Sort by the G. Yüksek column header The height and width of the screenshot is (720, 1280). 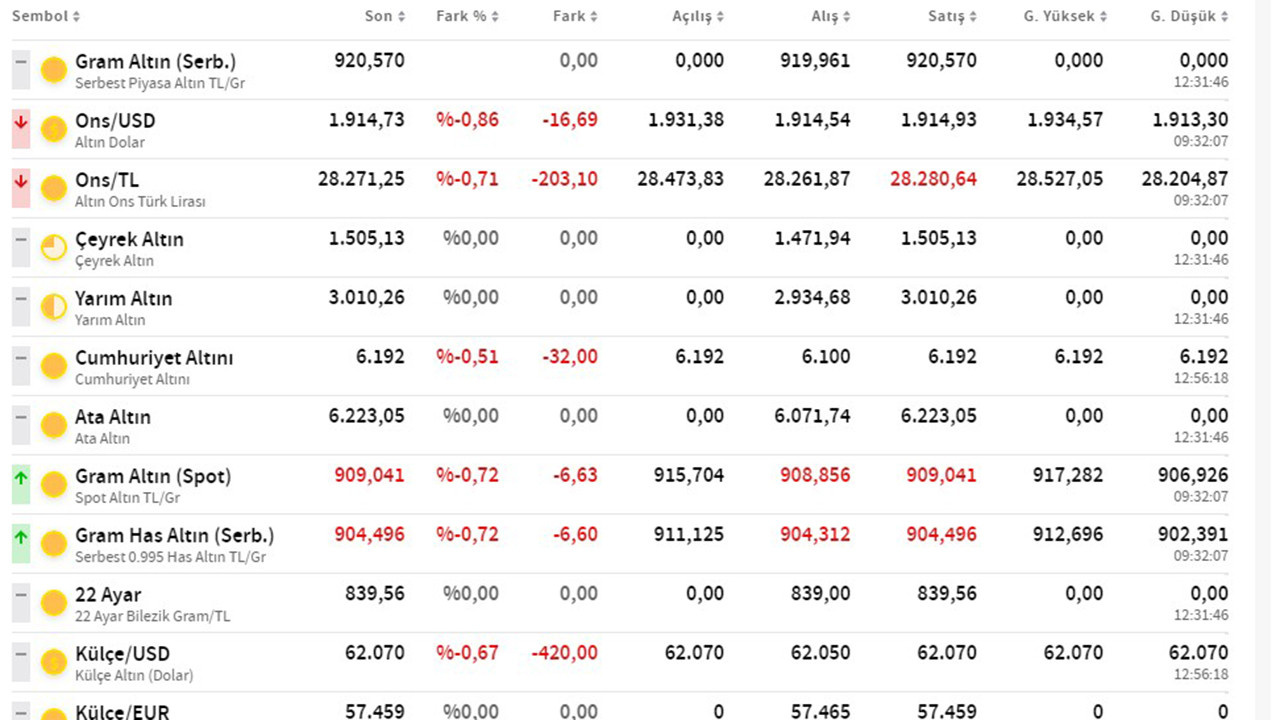[1065, 16]
